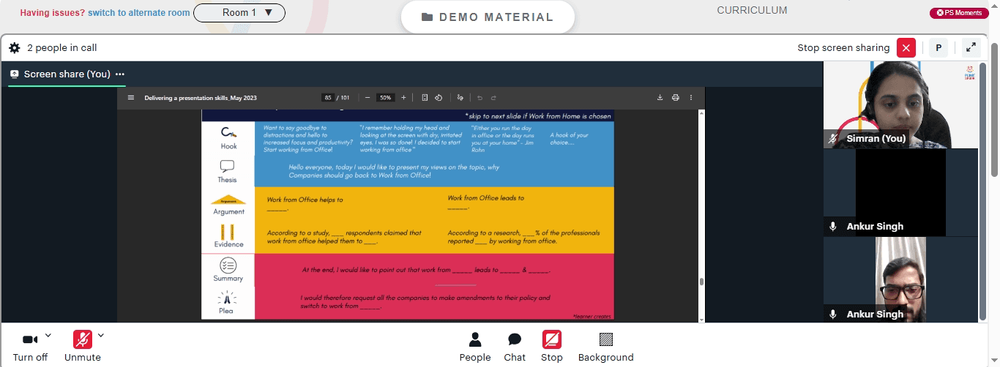Screen dimensions: 1000x367
Task: Toggle PDF fit to page
Action: (425, 98)
